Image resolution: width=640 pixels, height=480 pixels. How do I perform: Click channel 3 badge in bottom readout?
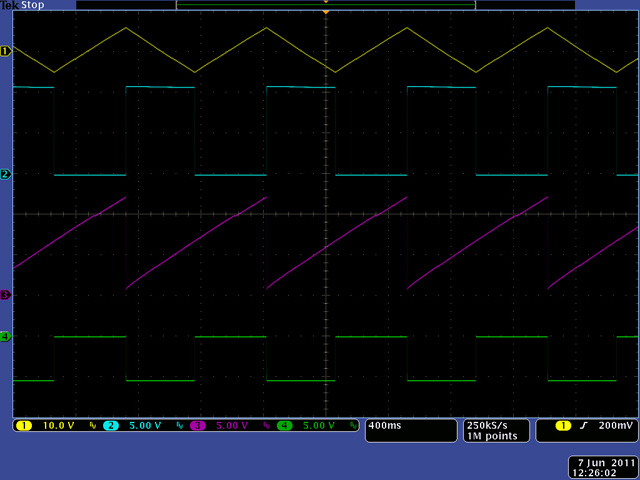pos(198,426)
